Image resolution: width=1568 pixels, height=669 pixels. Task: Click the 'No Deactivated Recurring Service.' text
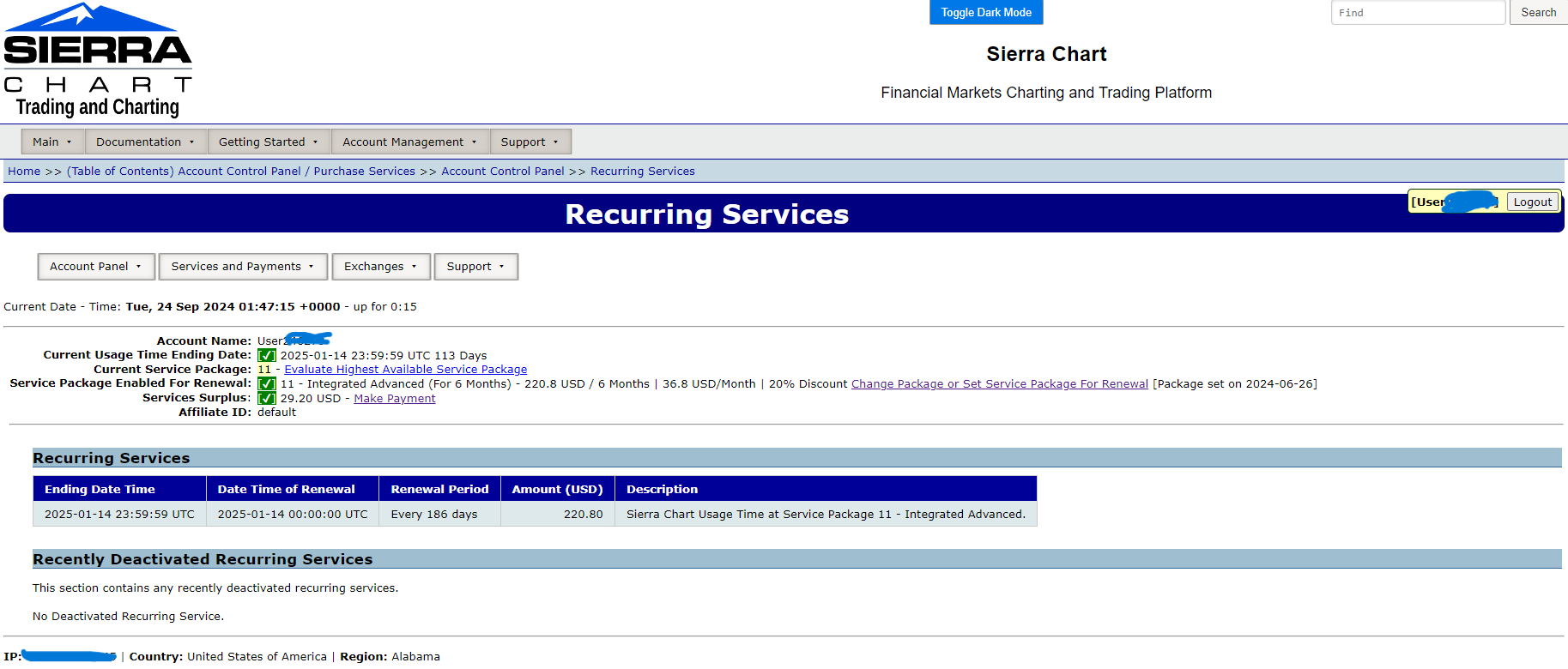128,617
